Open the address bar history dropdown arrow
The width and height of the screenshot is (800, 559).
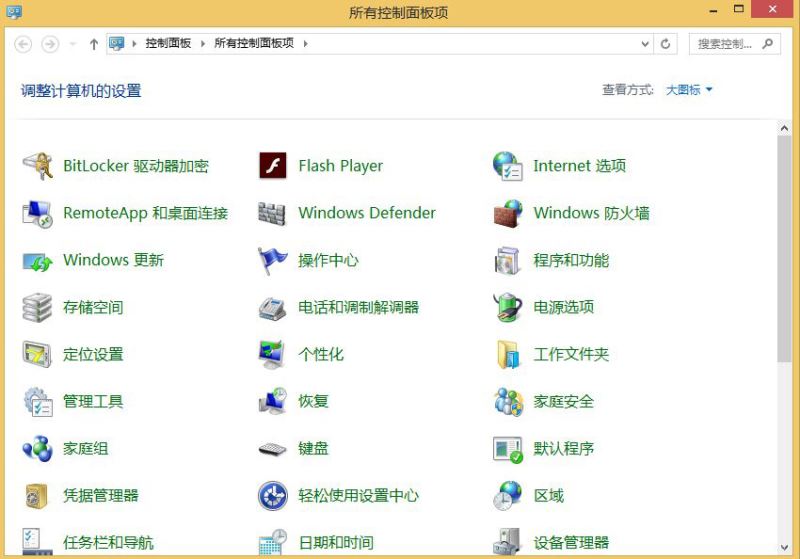[x=645, y=44]
